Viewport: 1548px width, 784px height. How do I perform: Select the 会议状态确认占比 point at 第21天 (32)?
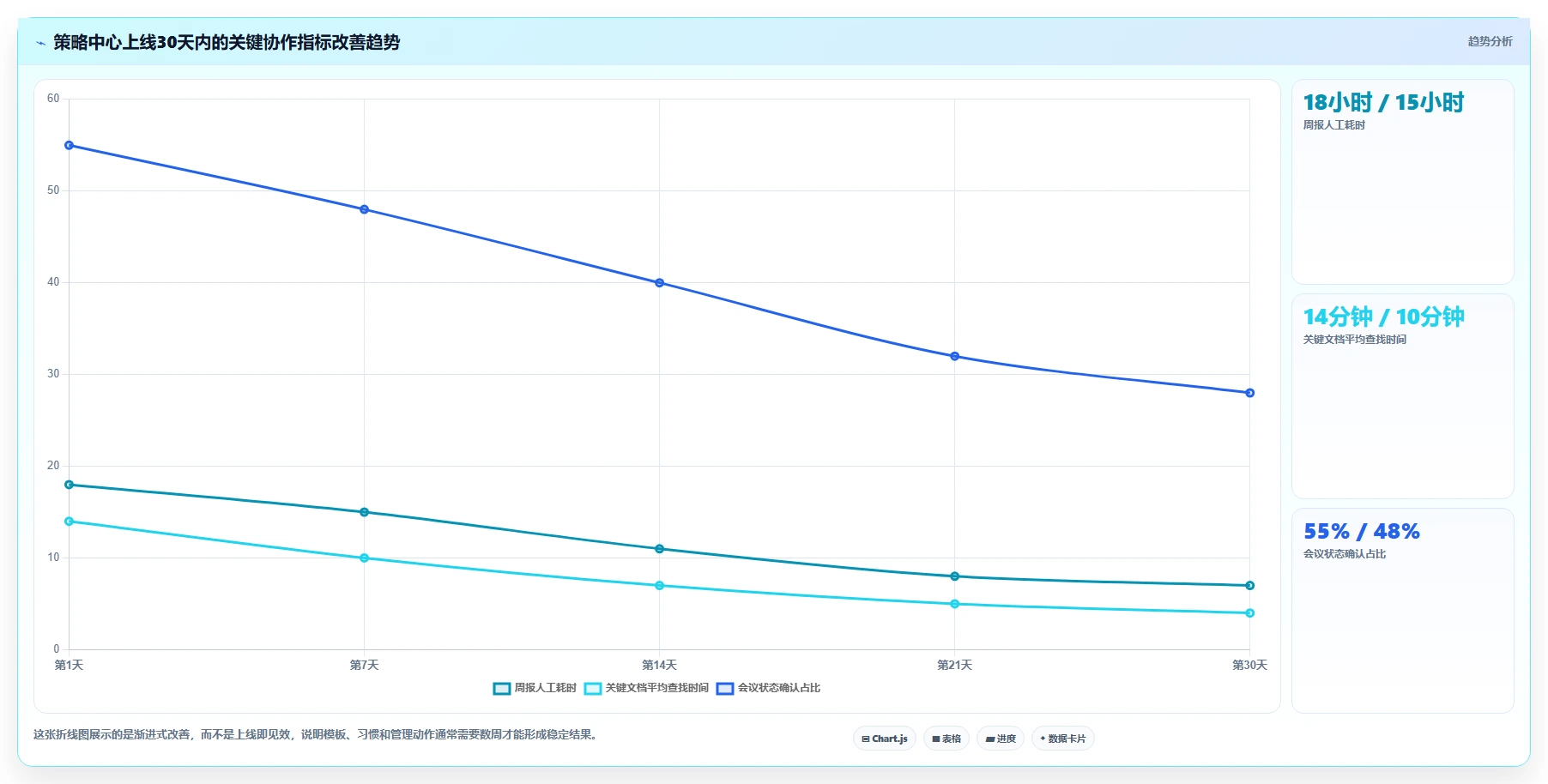tap(955, 356)
